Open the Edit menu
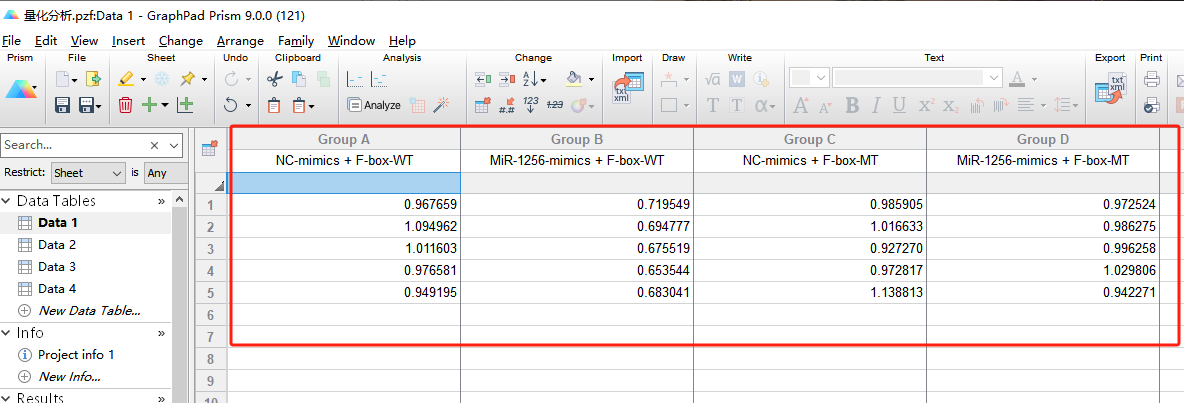This screenshot has height=403, width=1184. click(46, 41)
